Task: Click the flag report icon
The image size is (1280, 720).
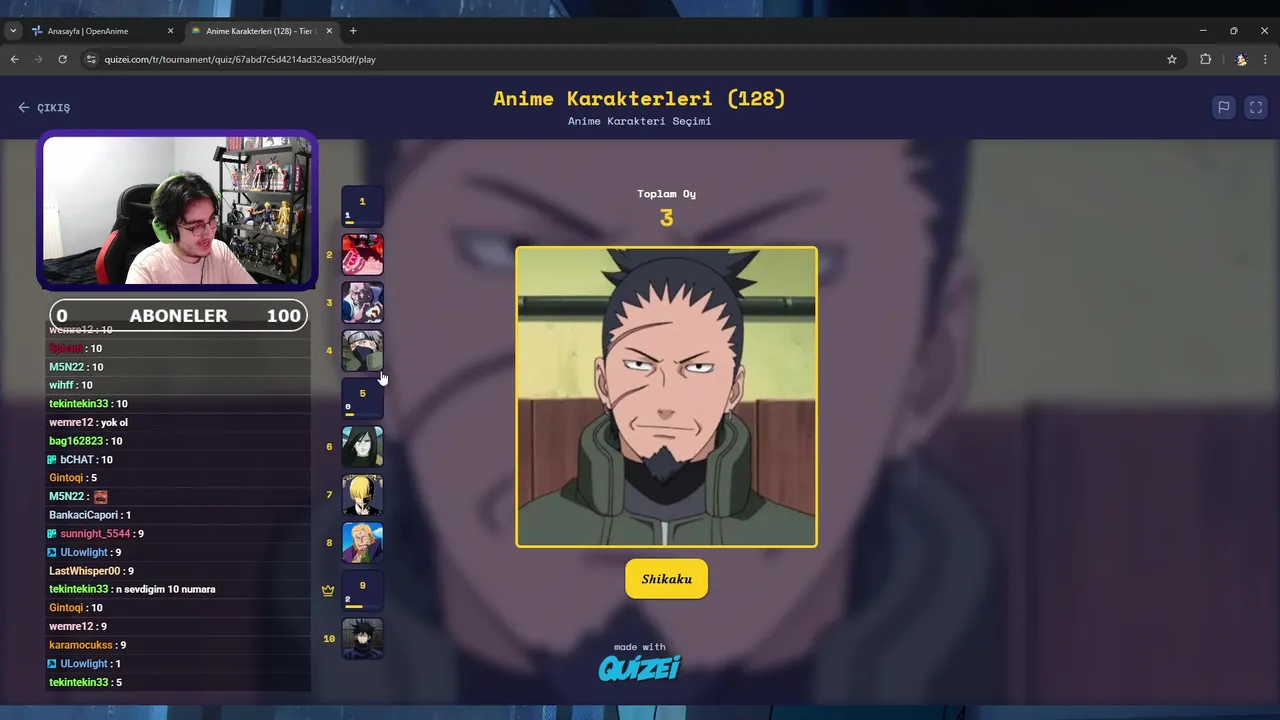Action: tap(1223, 107)
